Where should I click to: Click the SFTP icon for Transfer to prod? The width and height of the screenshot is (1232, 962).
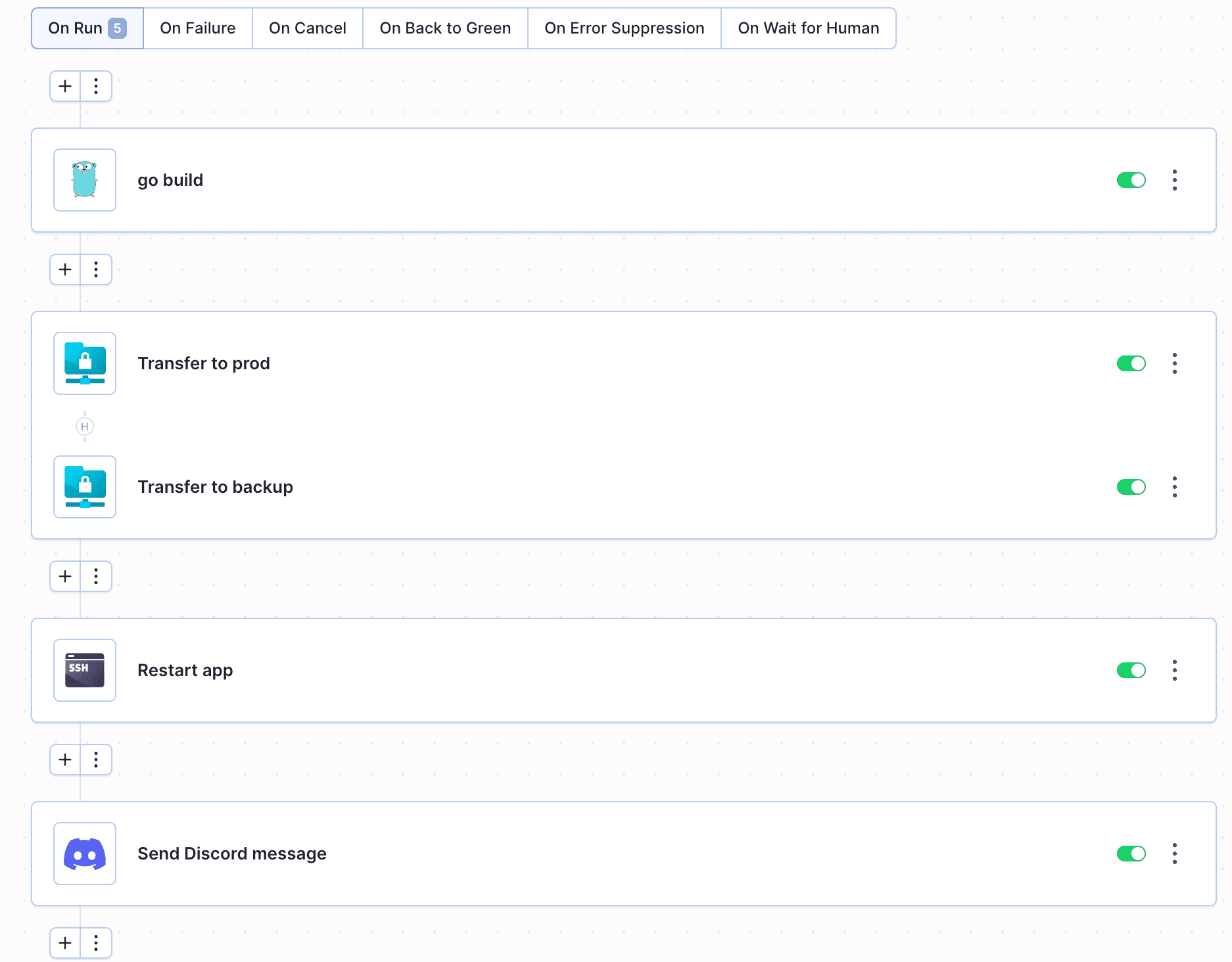point(84,363)
